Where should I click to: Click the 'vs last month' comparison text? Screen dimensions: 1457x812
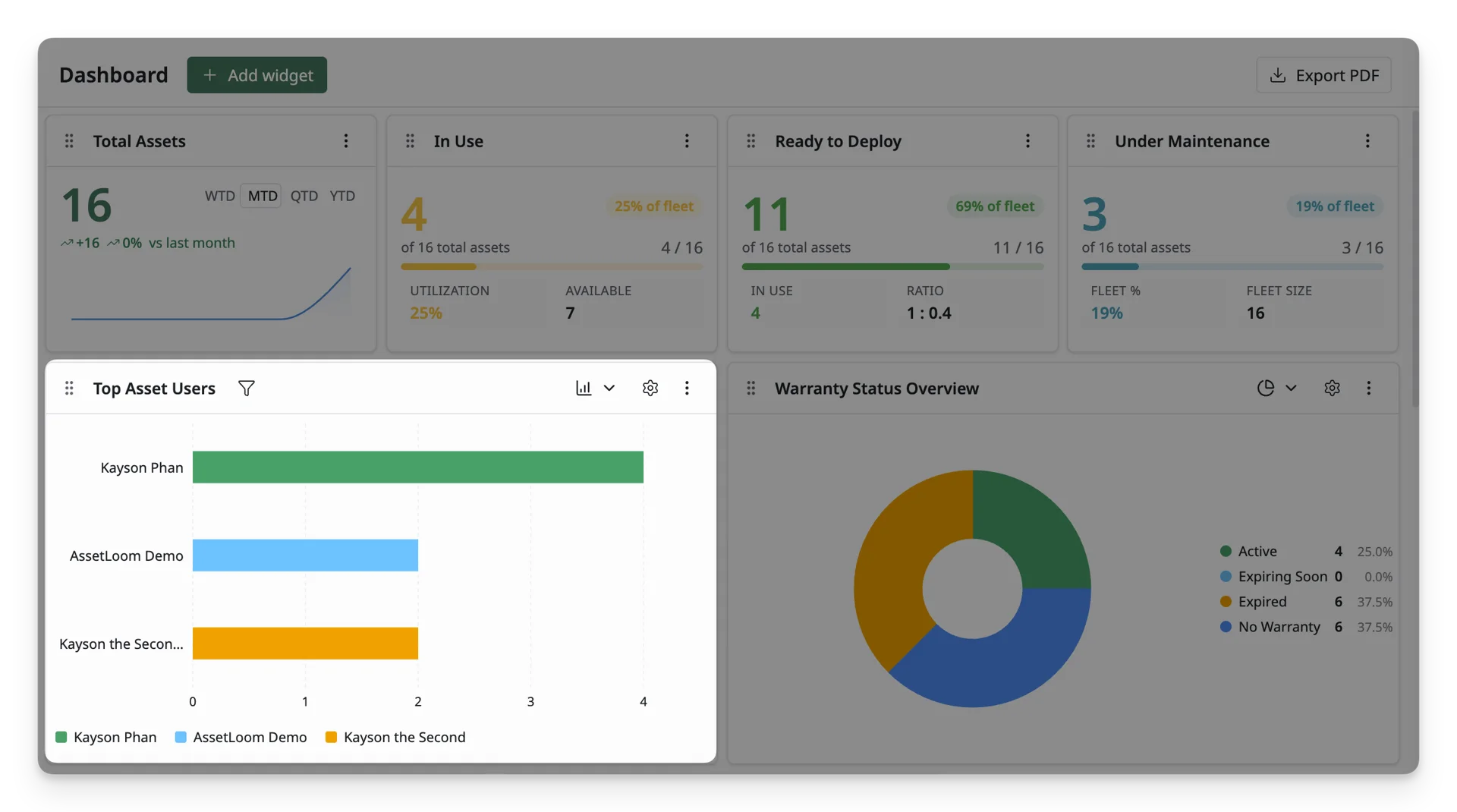[192, 243]
